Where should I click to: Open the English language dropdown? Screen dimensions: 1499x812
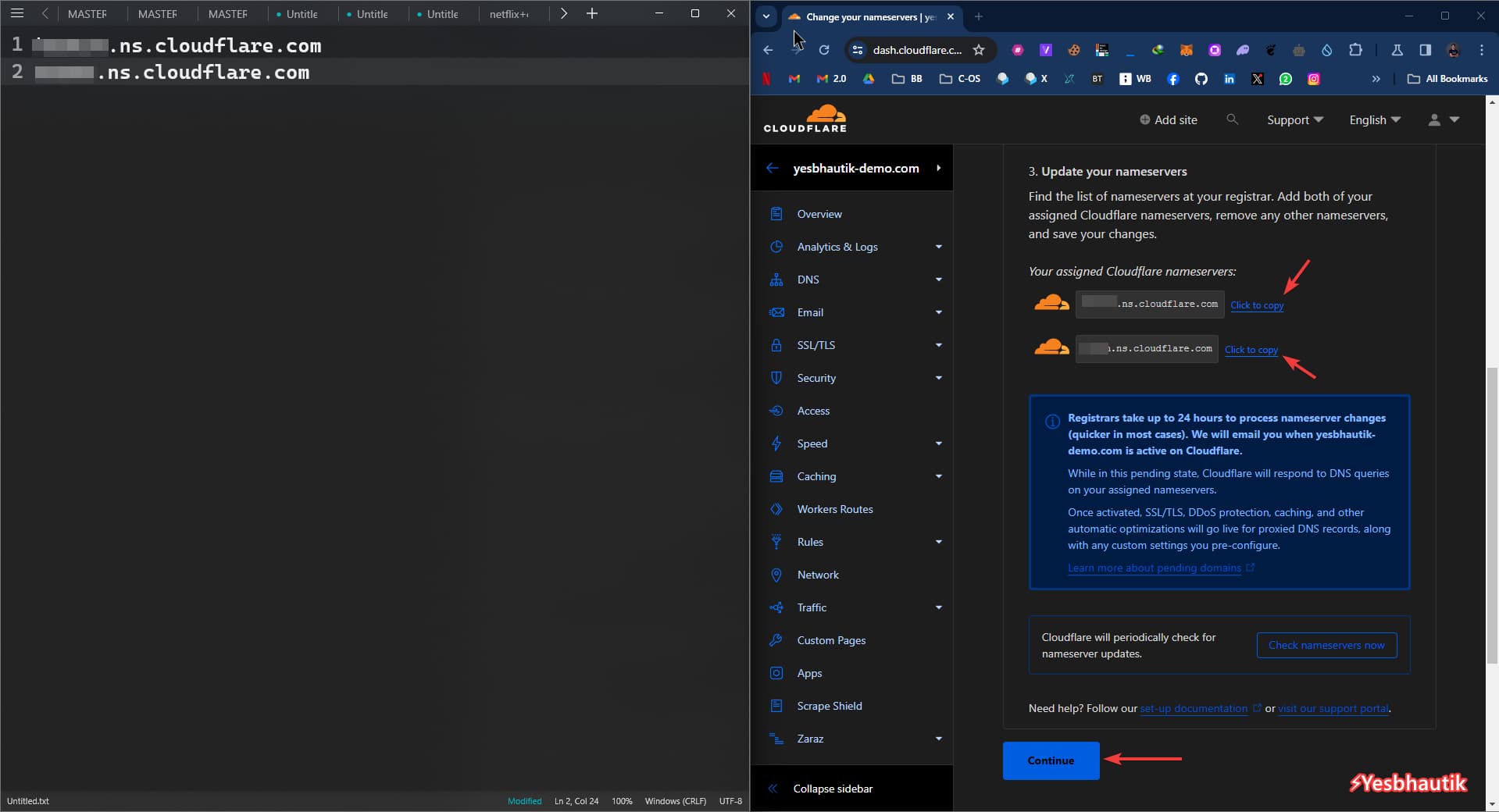pyautogui.click(x=1375, y=119)
